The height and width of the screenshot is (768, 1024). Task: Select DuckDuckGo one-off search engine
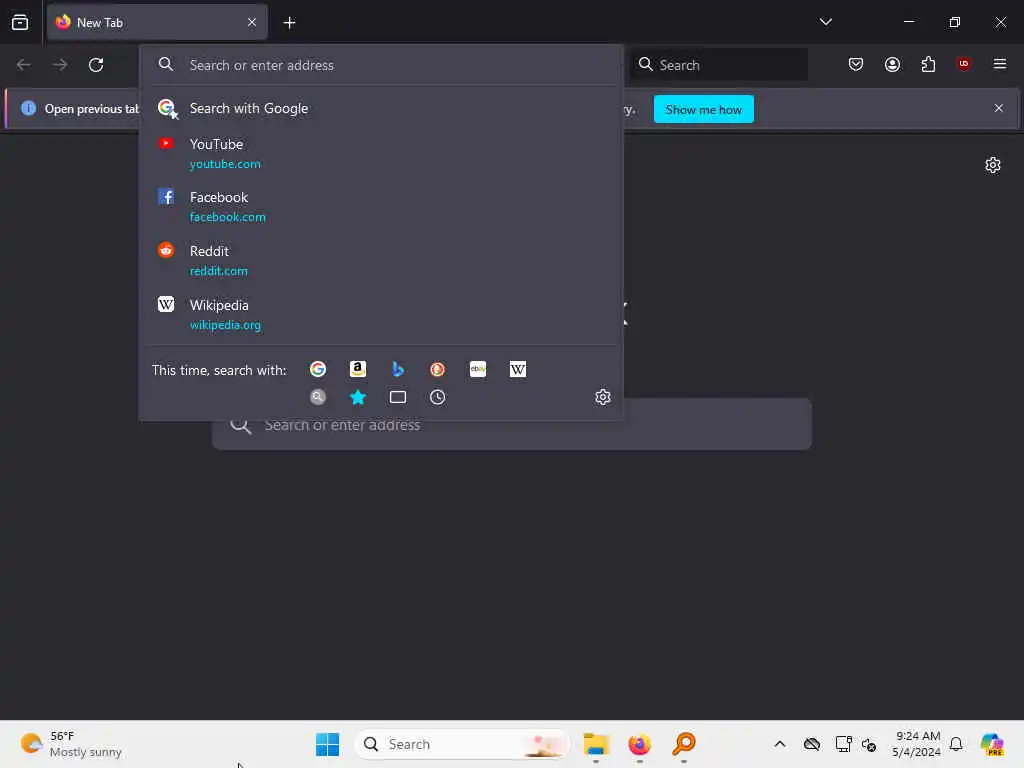438,370
